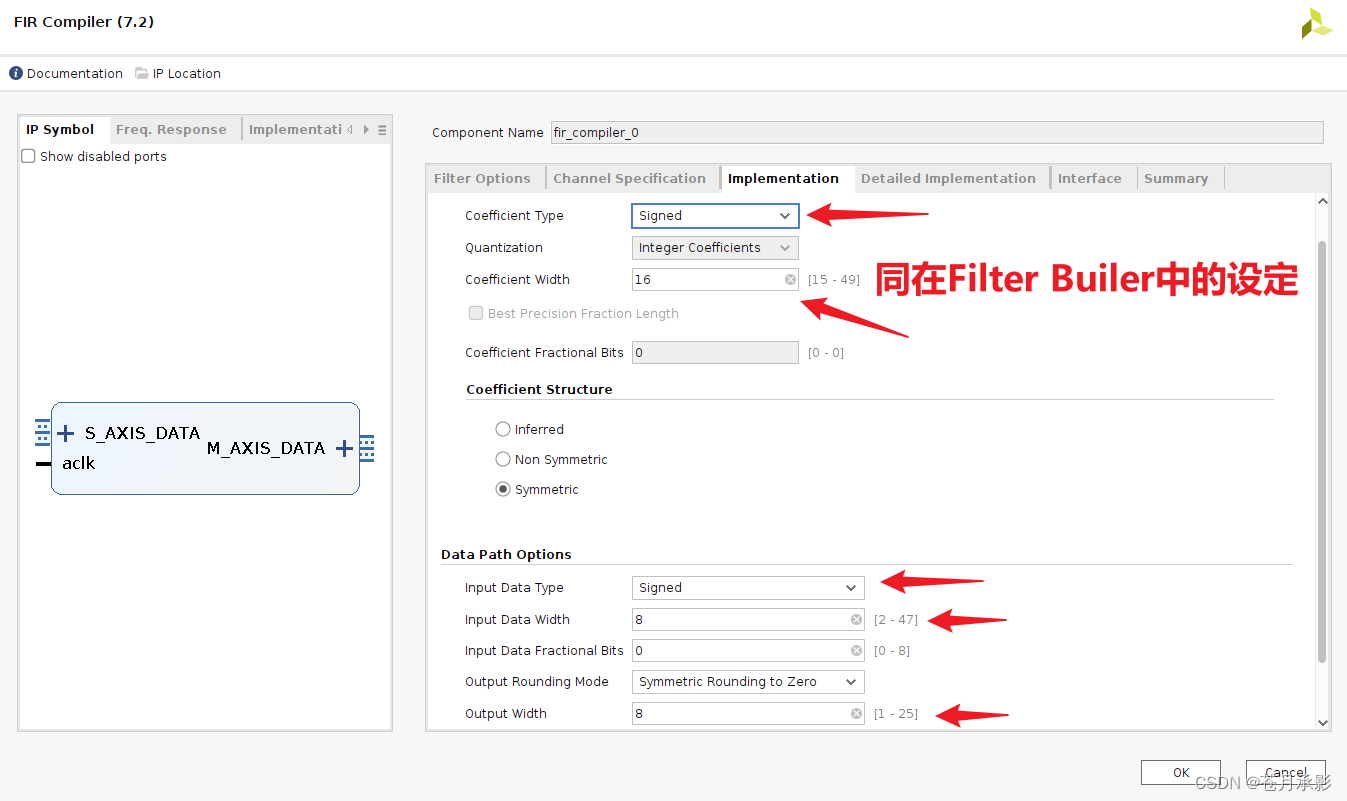This screenshot has width=1347, height=801.
Task: Toggle Show disabled ports checkbox
Action: click(28, 156)
